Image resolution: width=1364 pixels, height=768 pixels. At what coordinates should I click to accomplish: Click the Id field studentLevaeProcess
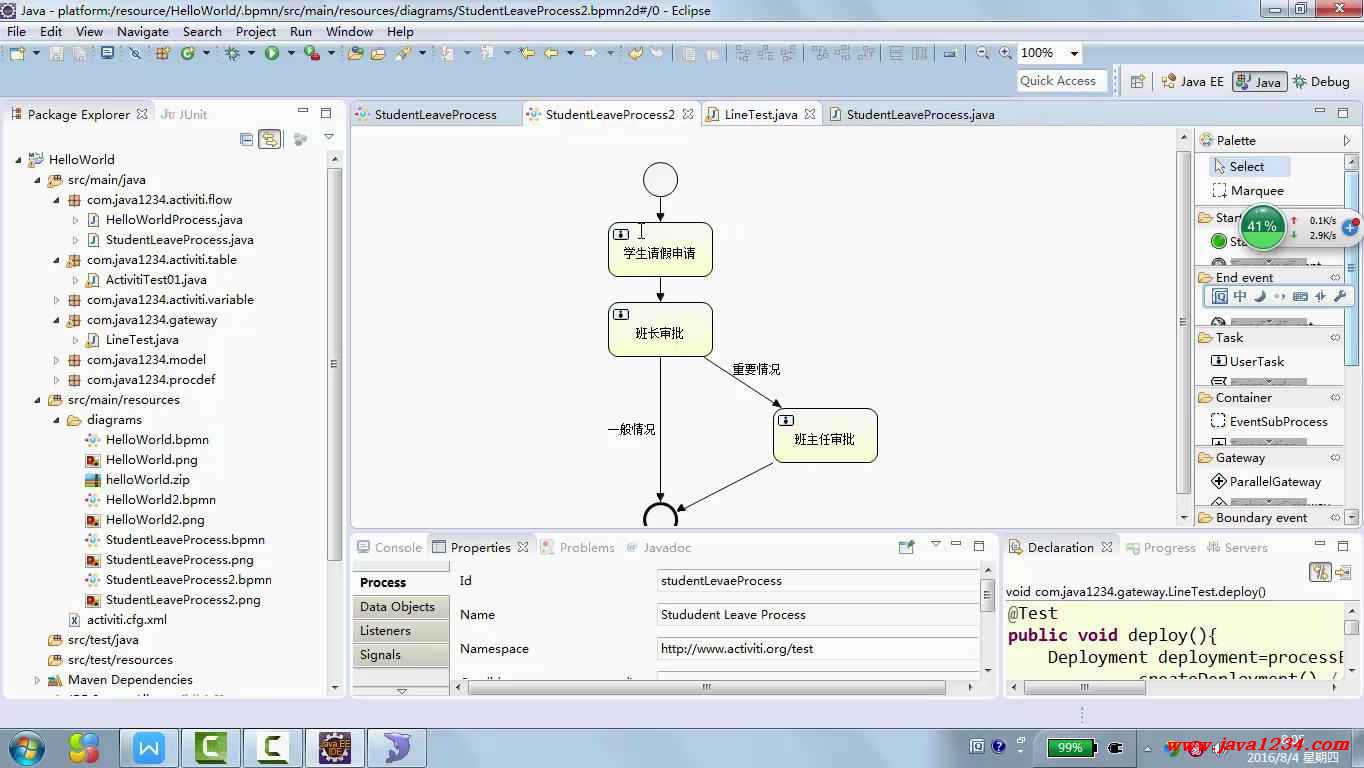(818, 580)
